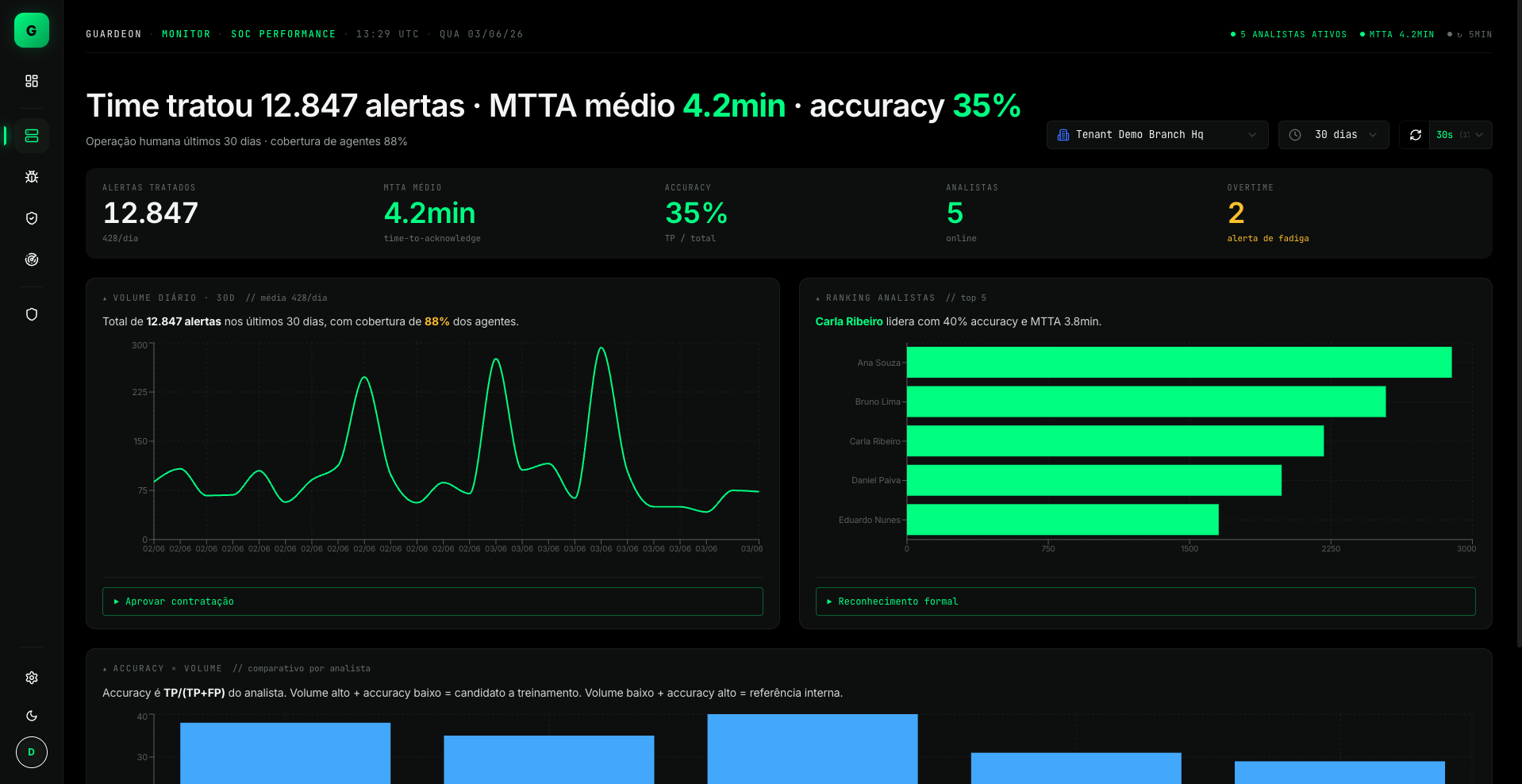Click 5 ANALISTAS ATIVOS status indicator
The width and height of the screenshot is (1522, 784).
tap(1289, 34)
